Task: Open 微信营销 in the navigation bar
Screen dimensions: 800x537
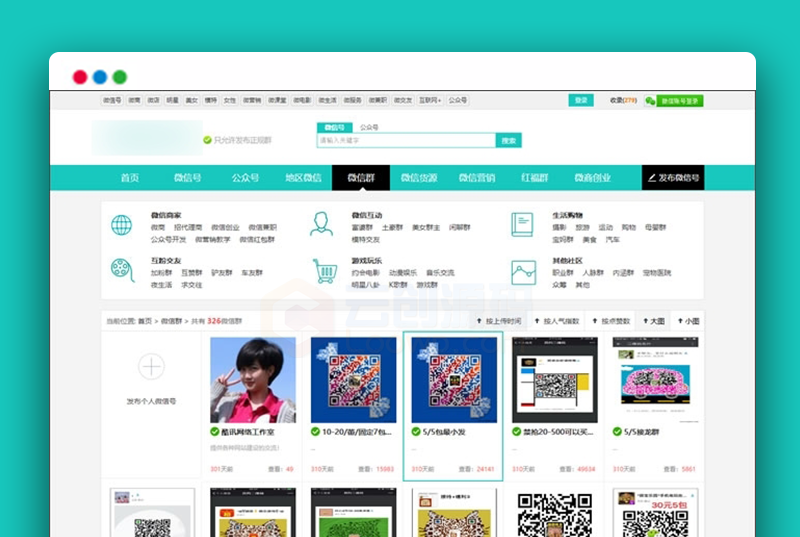Action: [477, 177]
